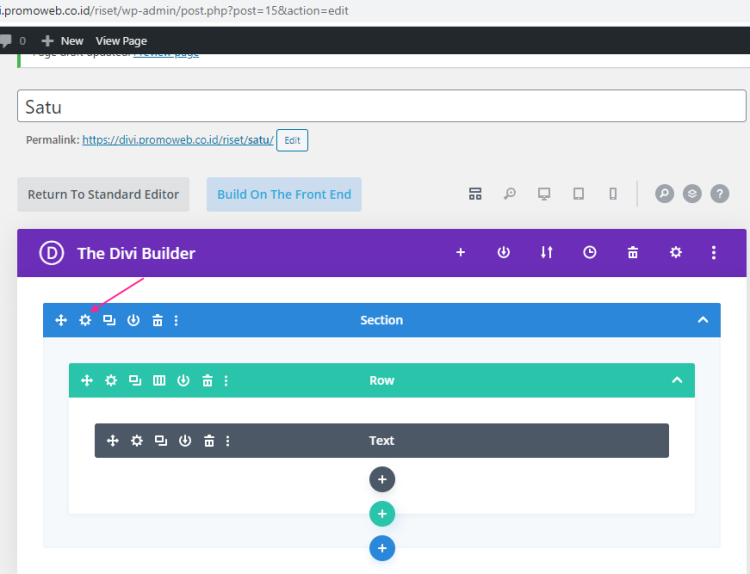
Task: Click the browser address bar URL
Action: coord(174,11)
